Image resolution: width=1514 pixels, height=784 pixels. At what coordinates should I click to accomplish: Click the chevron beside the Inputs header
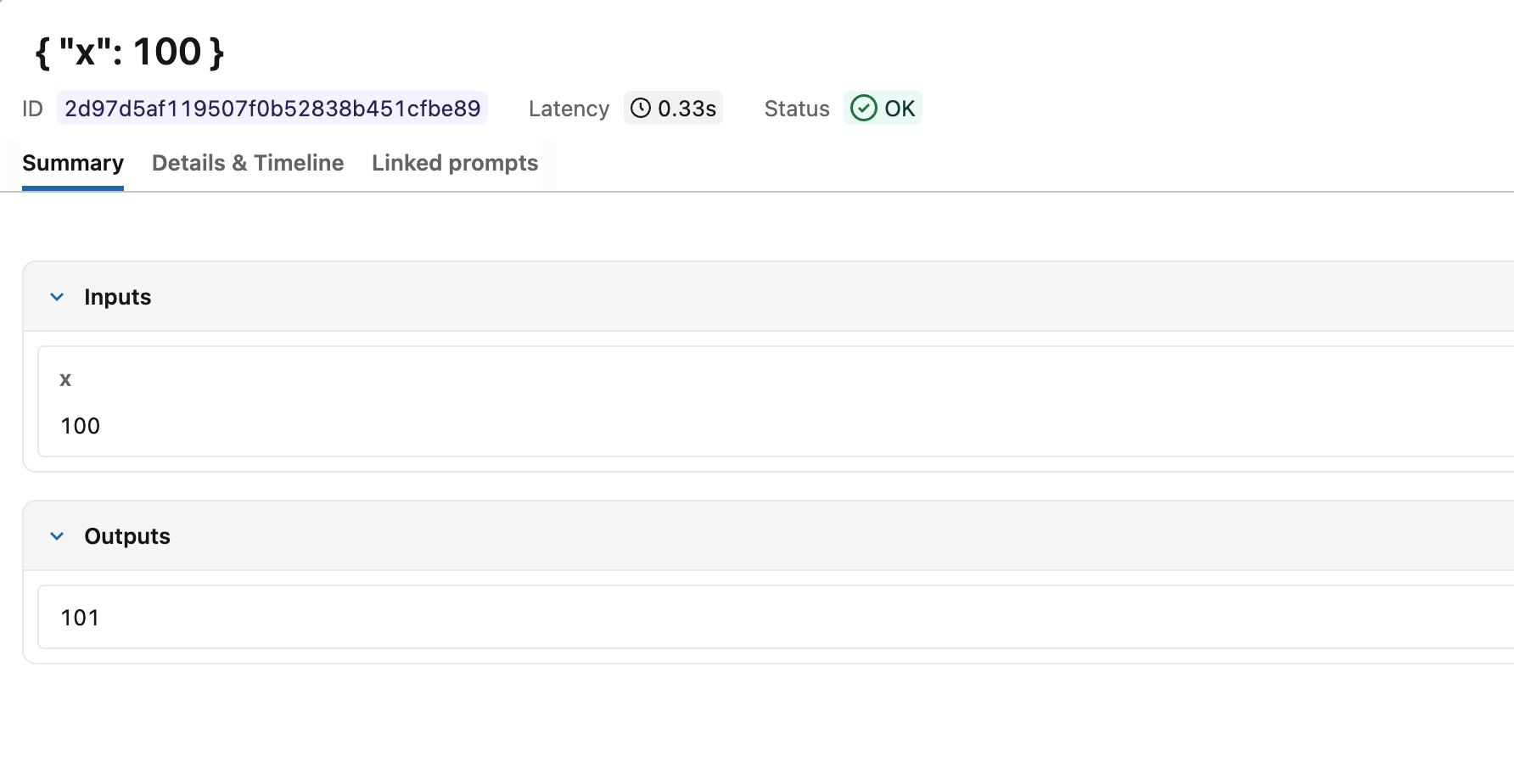[56, 296]
